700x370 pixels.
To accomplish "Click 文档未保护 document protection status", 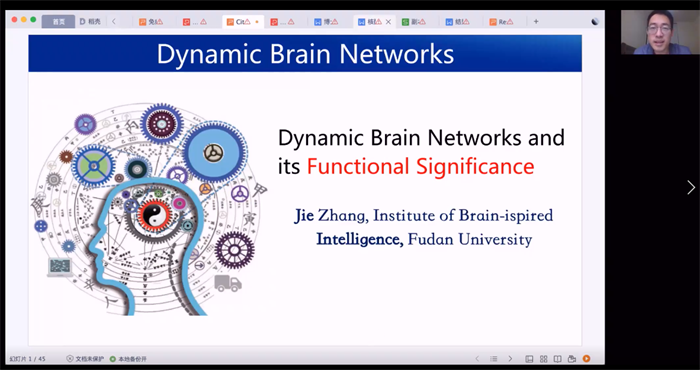I will click(85, 359).
